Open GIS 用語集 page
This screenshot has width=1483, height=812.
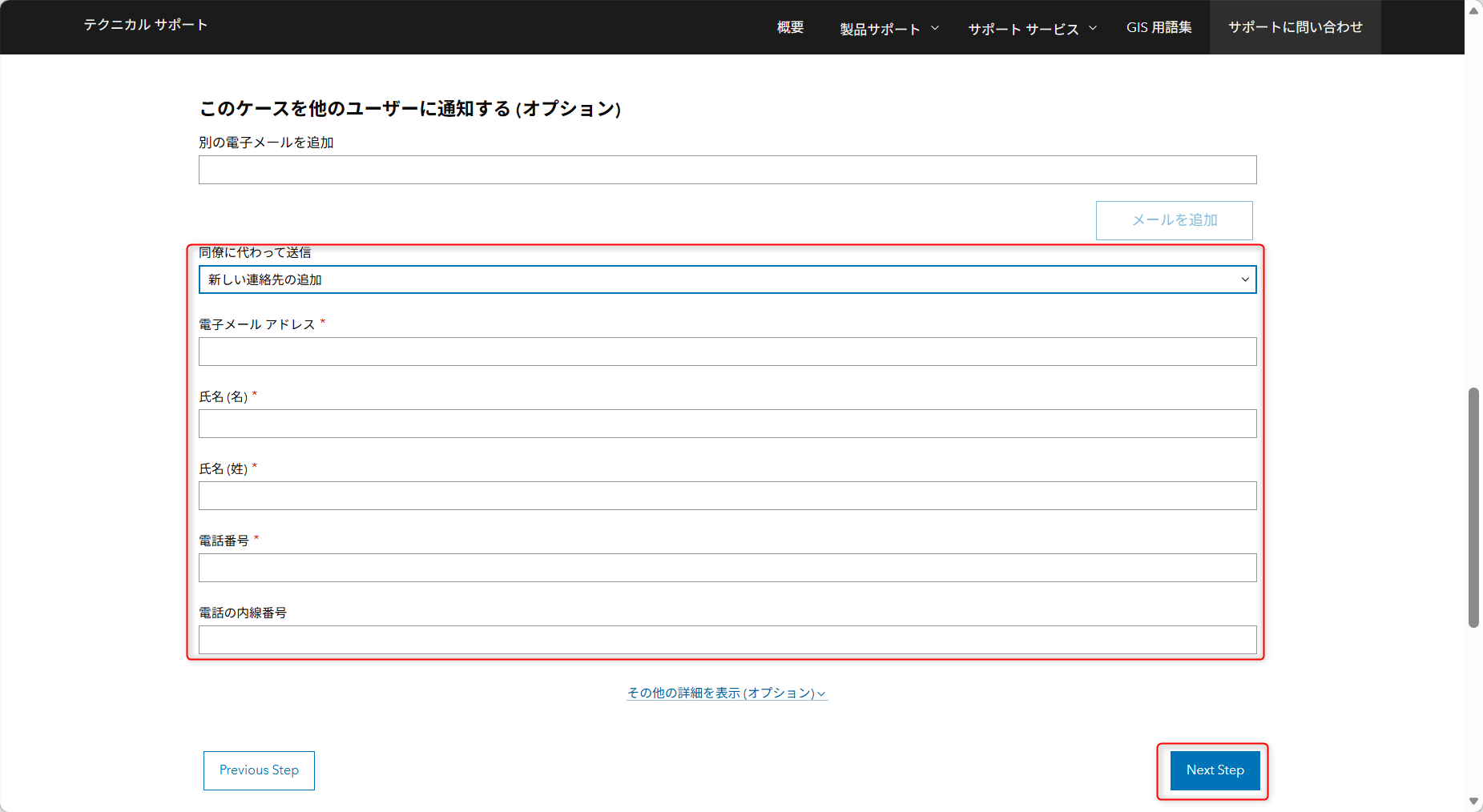(x=1159, y=27)
